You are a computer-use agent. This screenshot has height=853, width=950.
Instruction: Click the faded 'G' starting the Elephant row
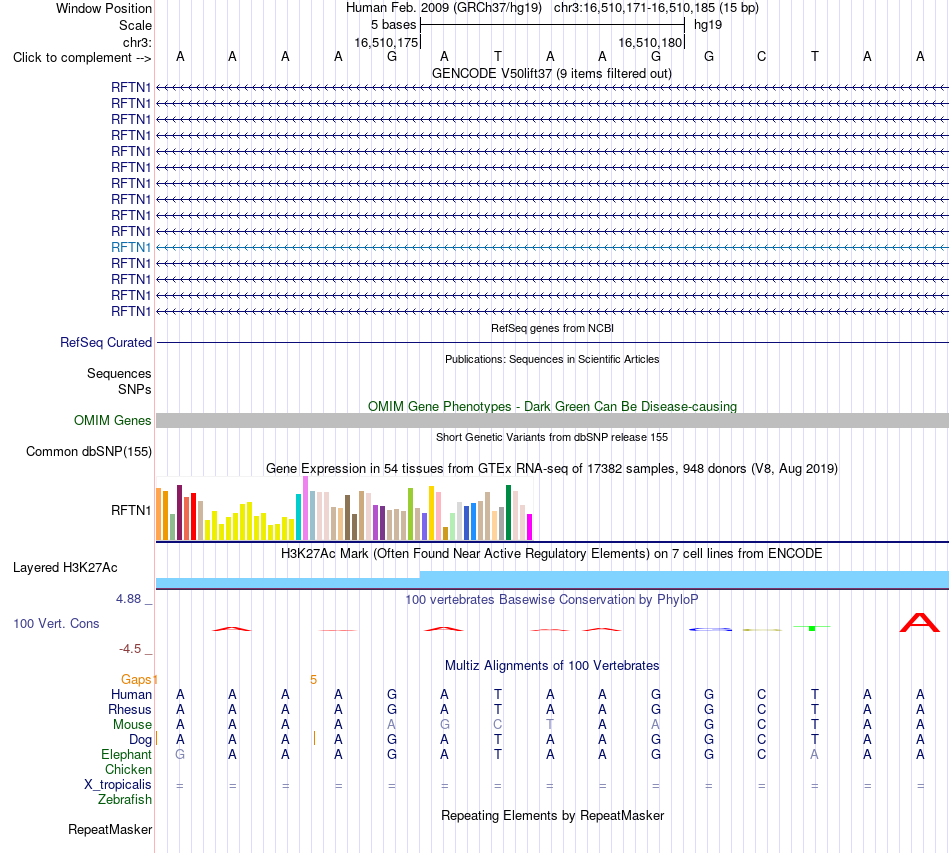[x=180, y=754]
